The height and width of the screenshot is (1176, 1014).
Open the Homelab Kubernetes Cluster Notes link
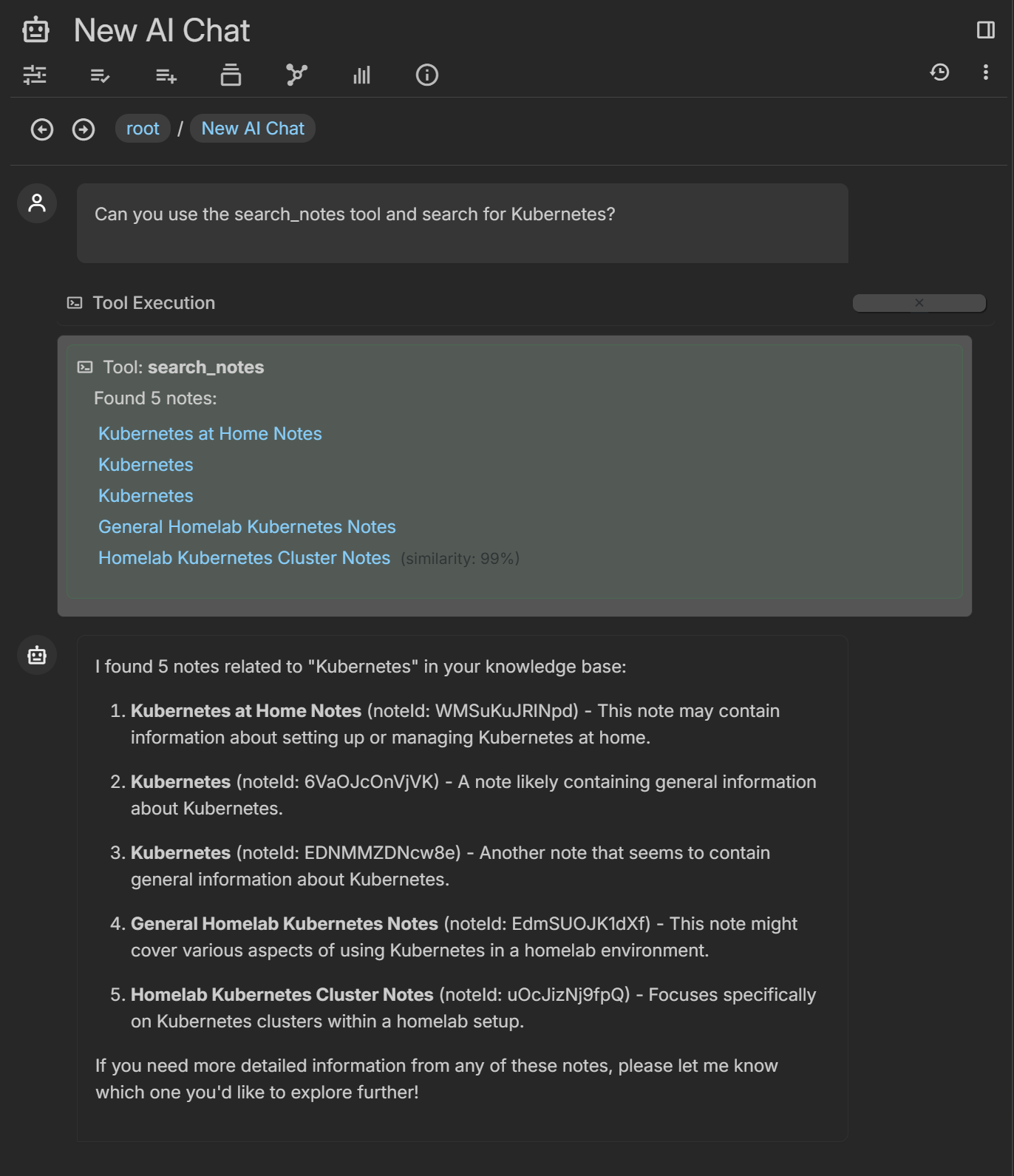[244, 557]
